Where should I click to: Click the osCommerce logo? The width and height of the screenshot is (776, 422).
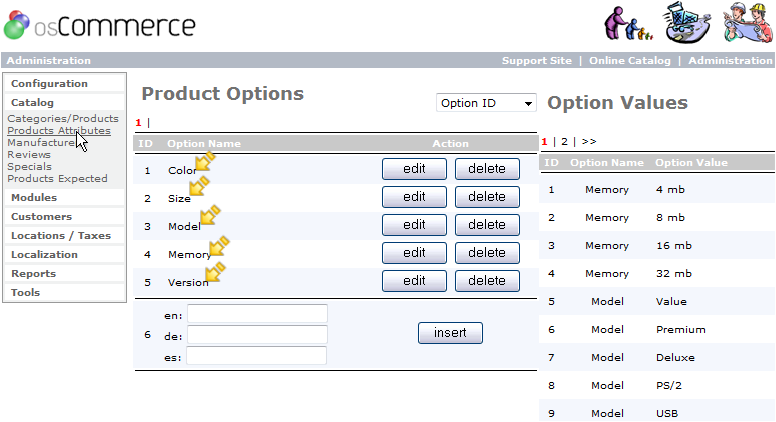point(100,25)
